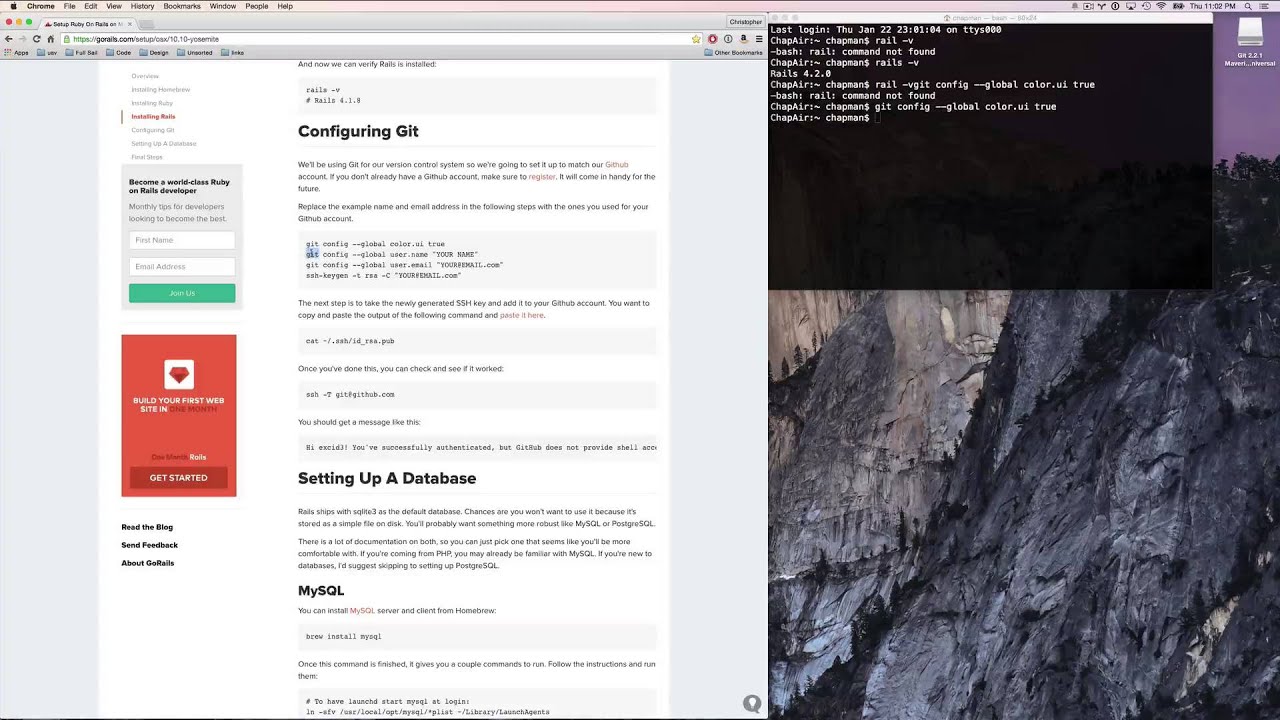Open the Apple menu
Image resolution: width=1280 pixels, height=720 pixels.
click(x=13, y=6)
